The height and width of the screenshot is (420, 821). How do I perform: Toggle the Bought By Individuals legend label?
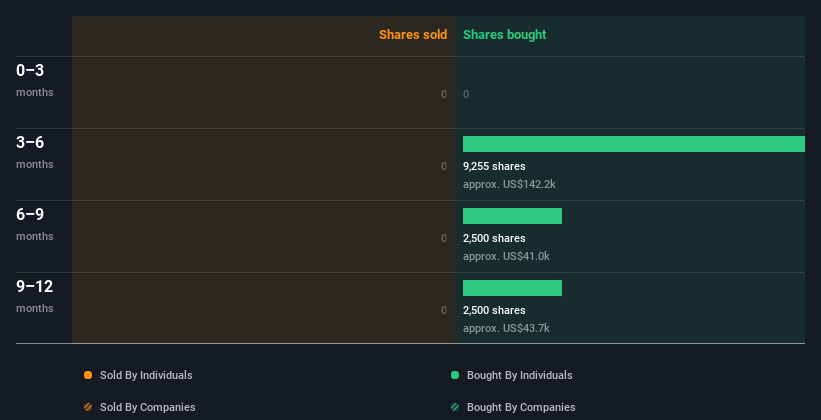[519, 375]
